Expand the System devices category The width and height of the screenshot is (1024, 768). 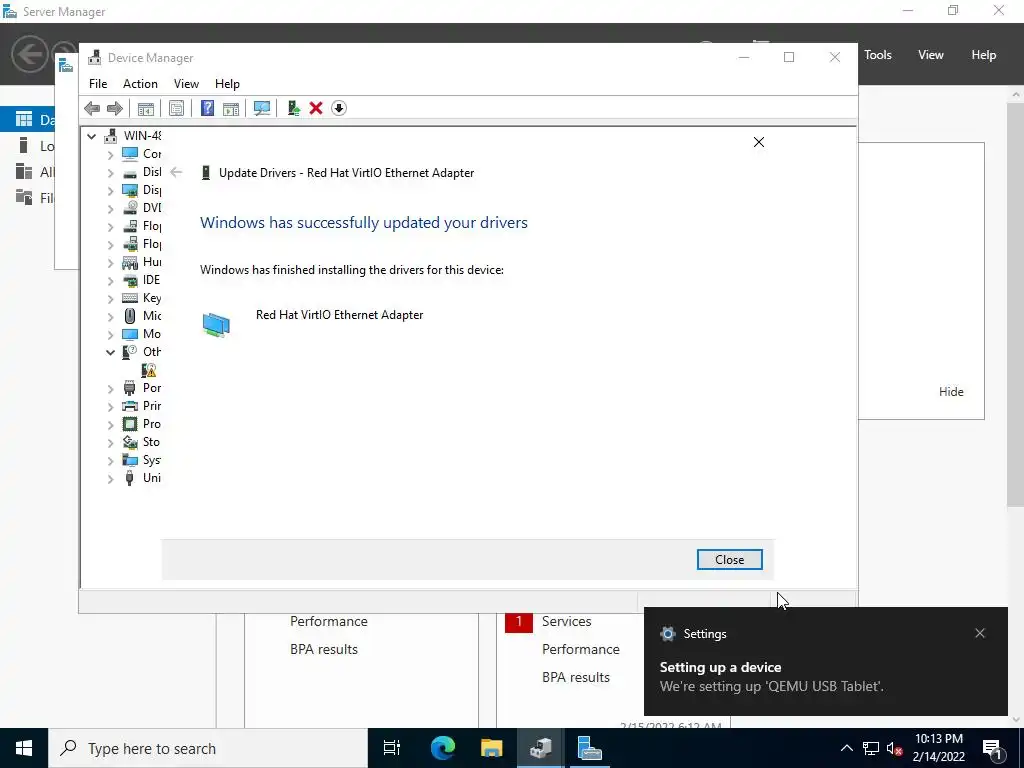pos(110,461)
